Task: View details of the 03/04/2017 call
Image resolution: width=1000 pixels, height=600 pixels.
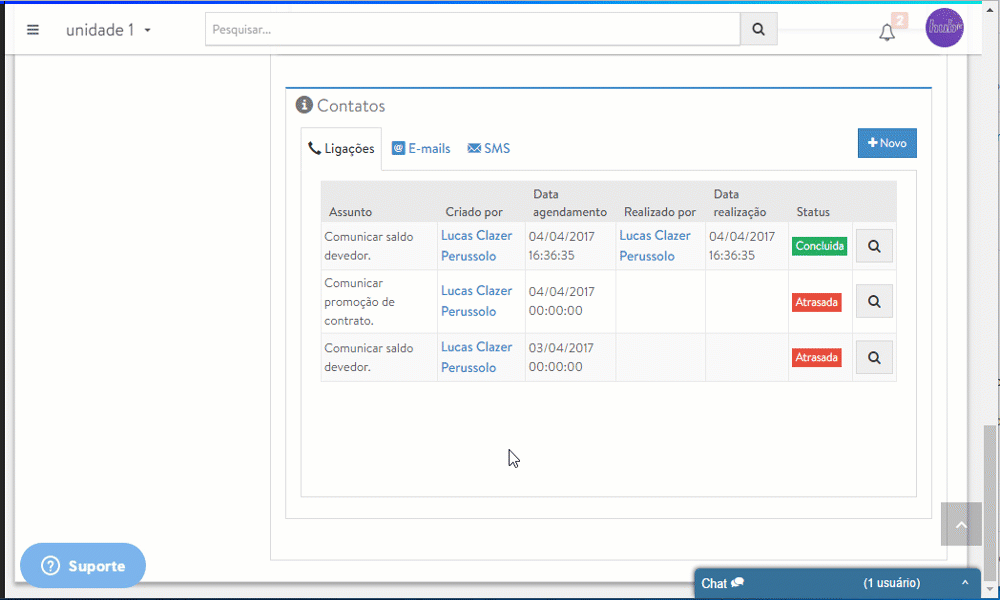Action: (874, 357)
